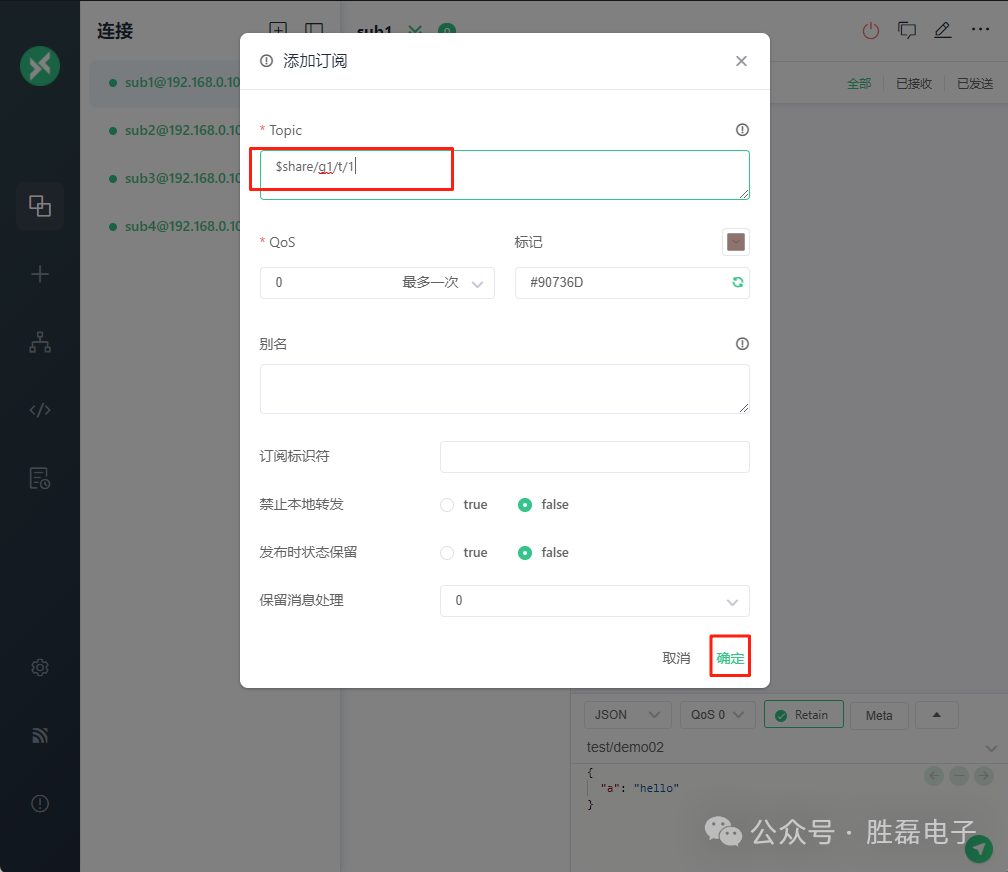Go to previous payload history arrow
Viewport: 1008px width, 872px height.
click(934, 776)
